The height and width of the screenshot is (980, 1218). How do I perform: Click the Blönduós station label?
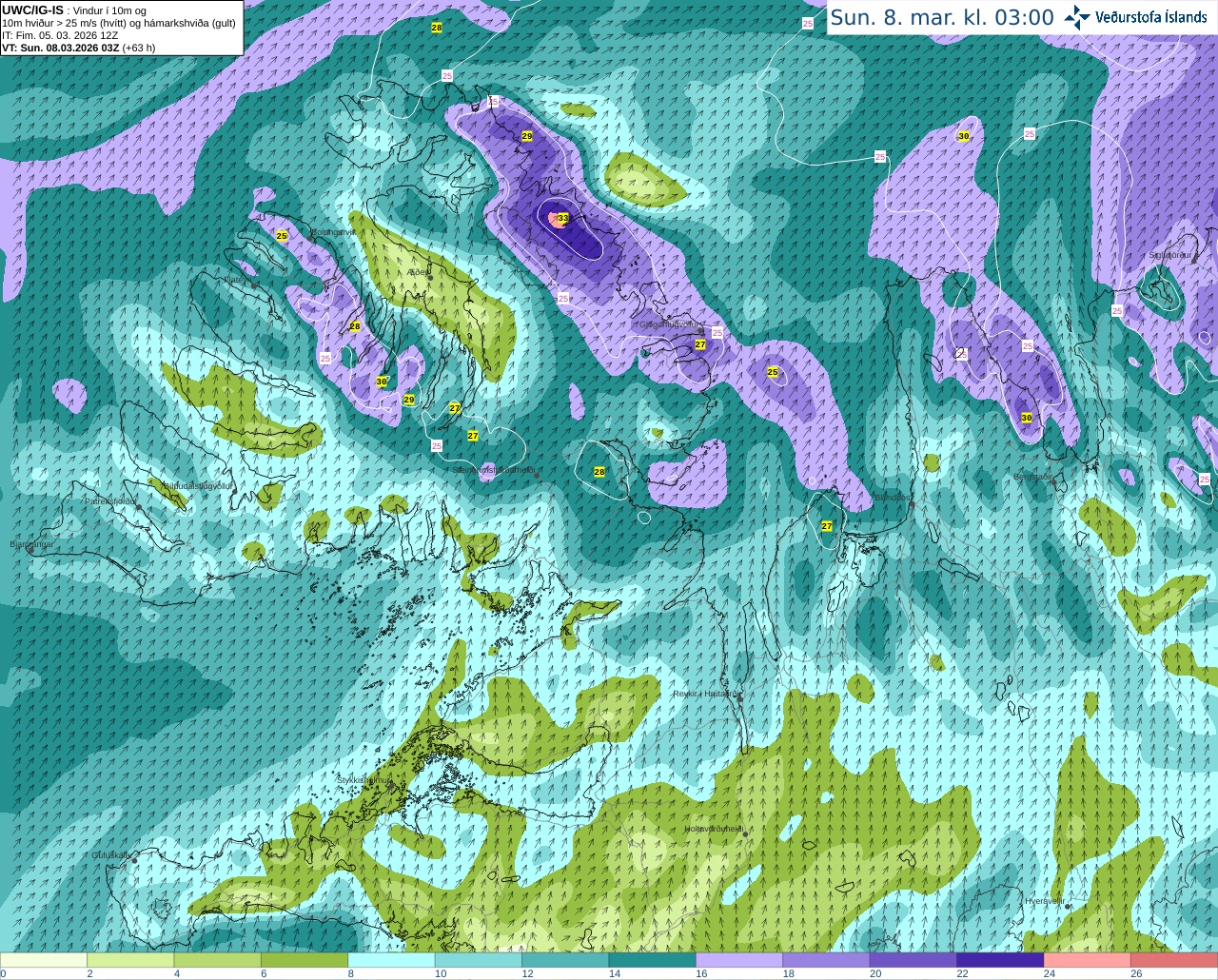point(893,498)
